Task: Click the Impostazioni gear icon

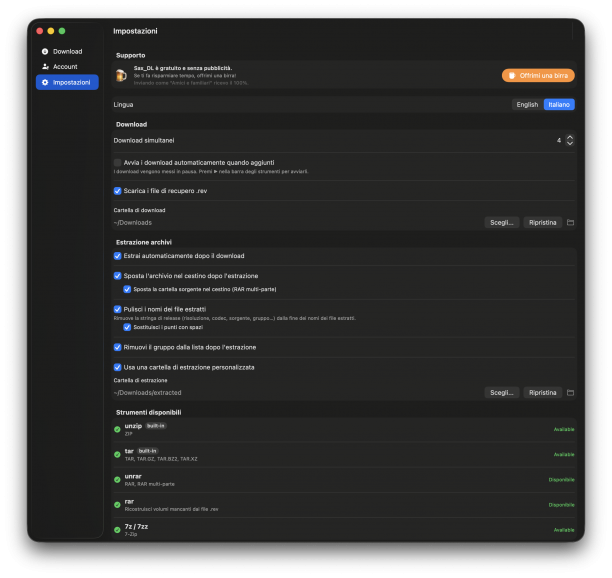Action: tap(45, 82)
